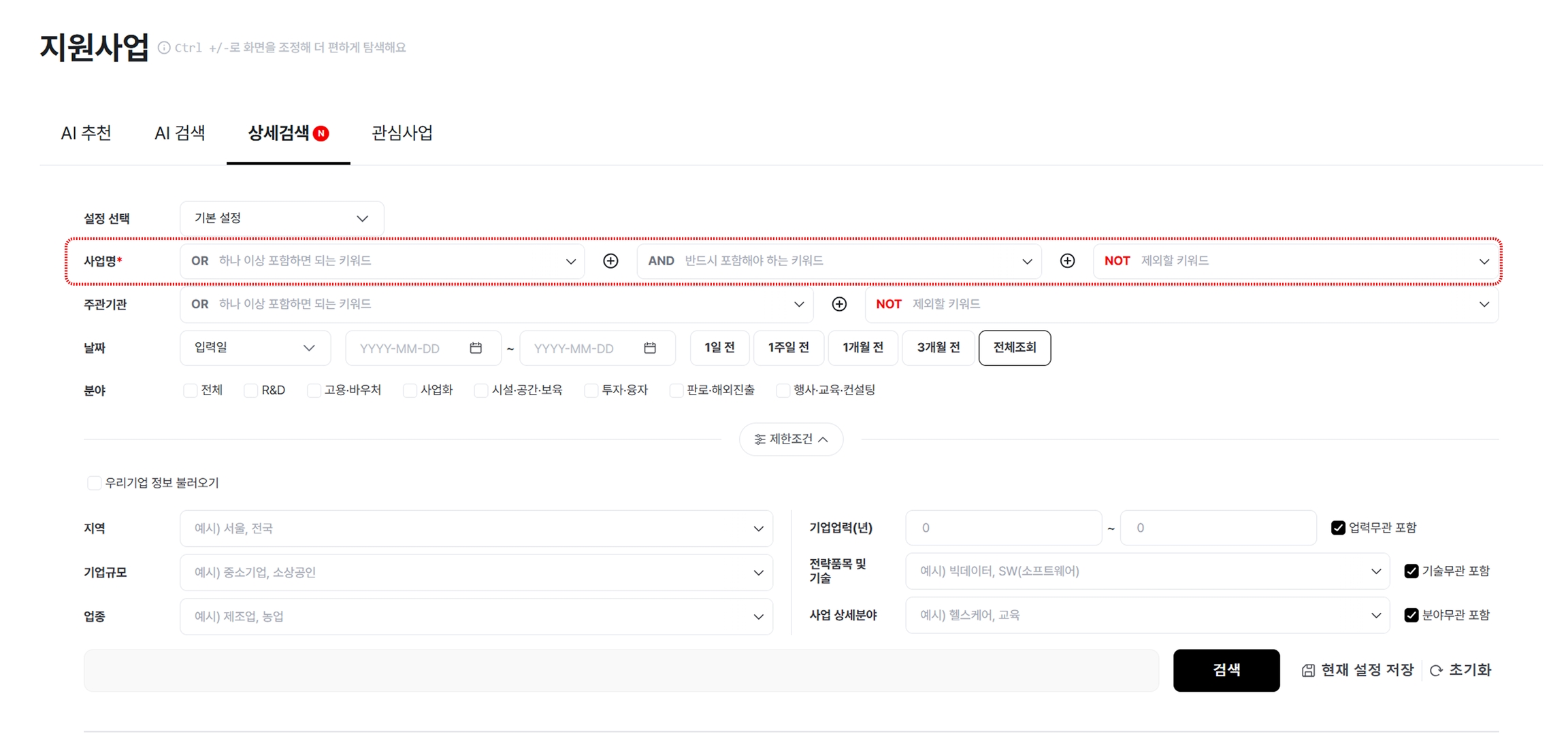This screenshot has height=753, width=1568.
Task: Switch to AI 추천 tab
Action: 86,133
